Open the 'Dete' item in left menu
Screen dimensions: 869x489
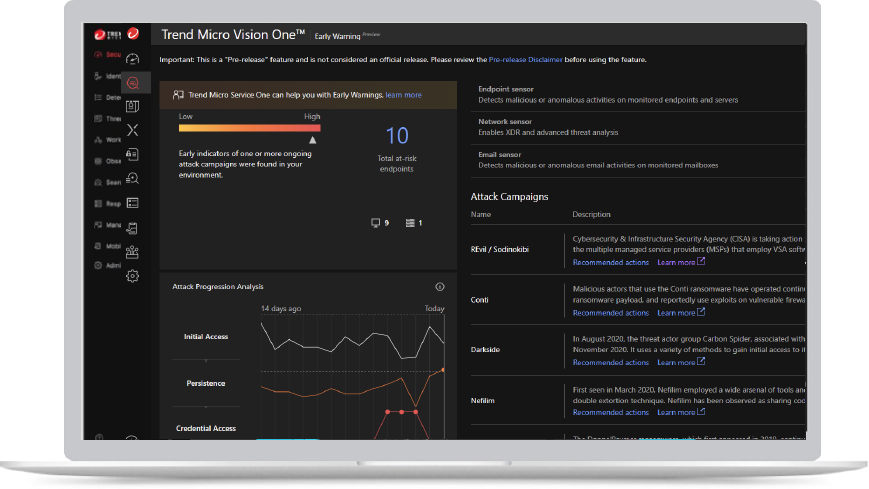click(108, 98)
